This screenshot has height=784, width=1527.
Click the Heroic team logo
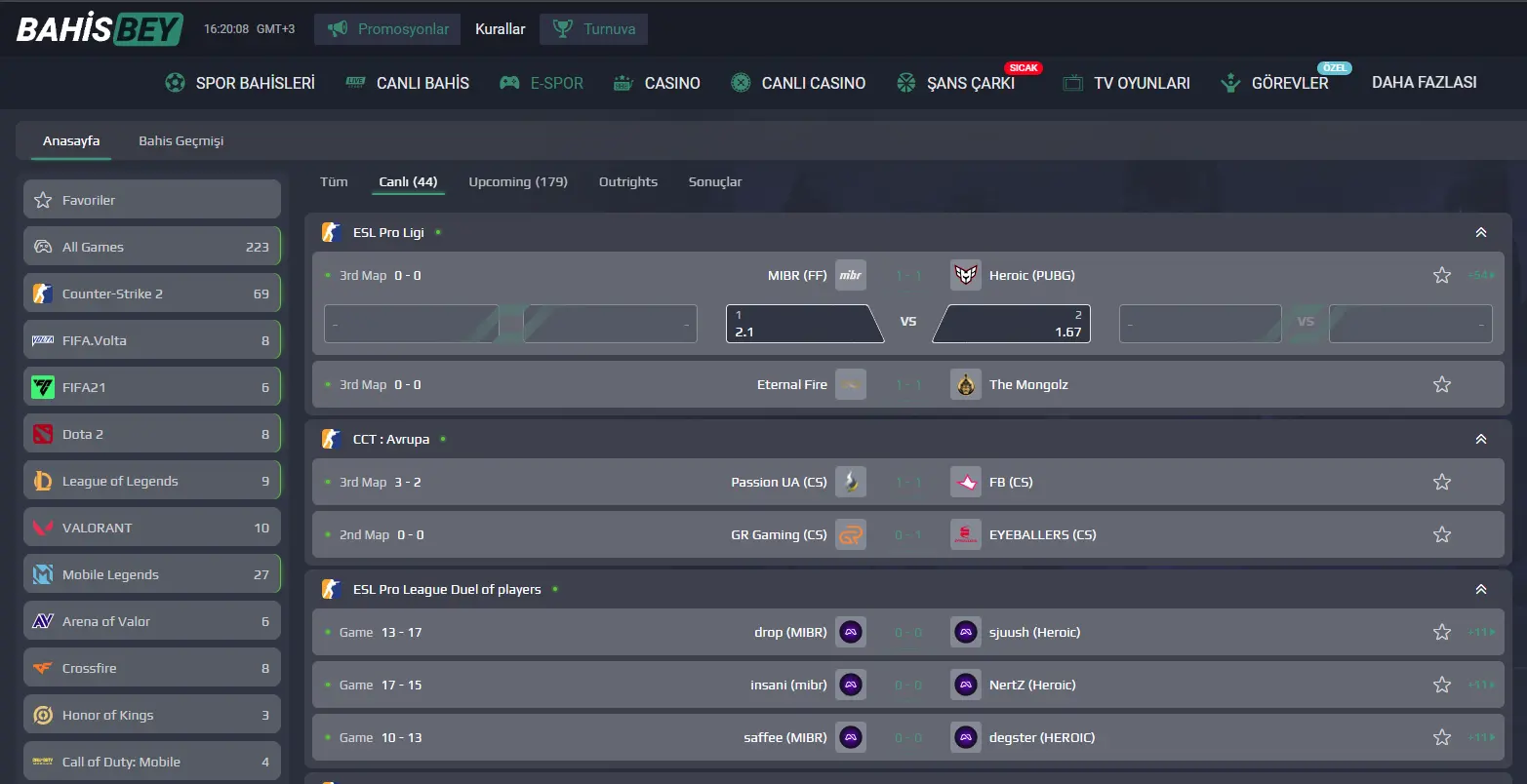pos(966,275)
